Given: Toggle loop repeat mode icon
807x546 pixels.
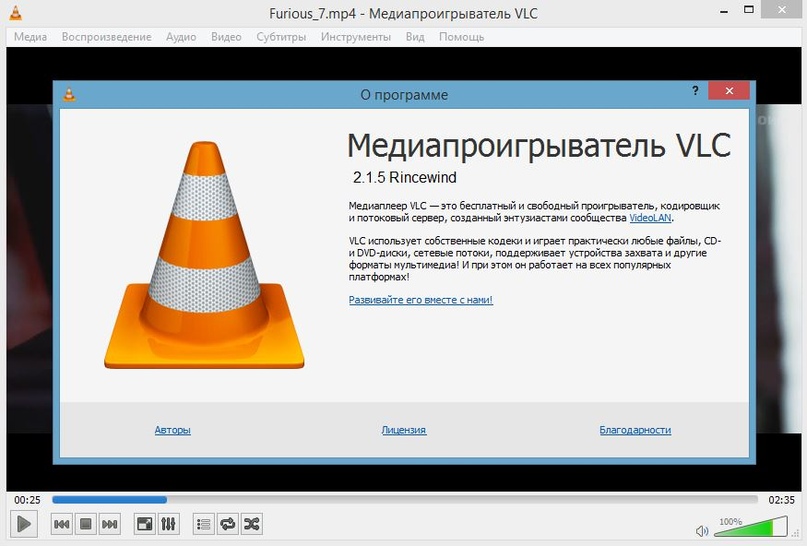Looking at the screenshot, I should pos(227,524).
